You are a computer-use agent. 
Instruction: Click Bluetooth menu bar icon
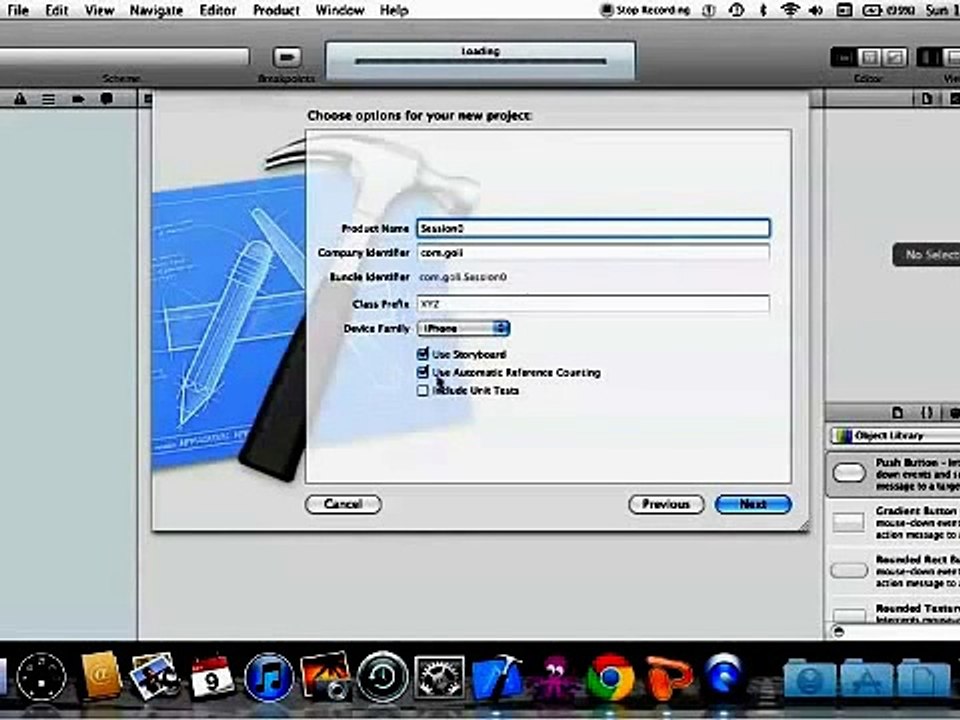click(x=763, y=10)
